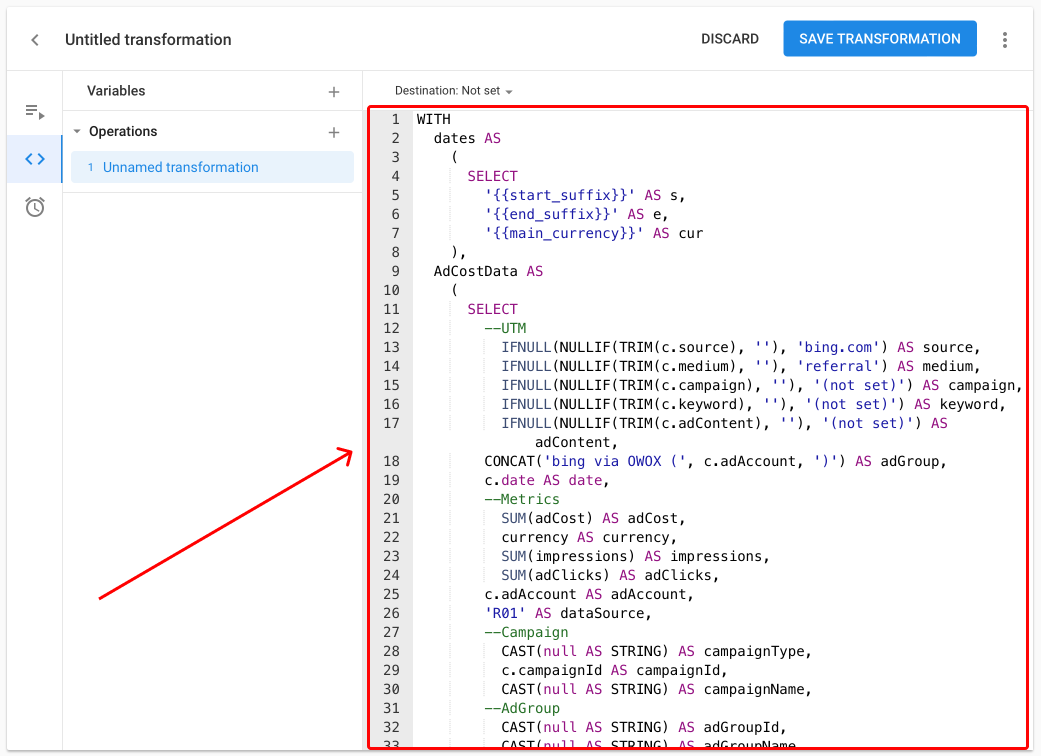1041x756 pixels.
Task: Click the --Campaign comment line
Action: tap(526, 633)
